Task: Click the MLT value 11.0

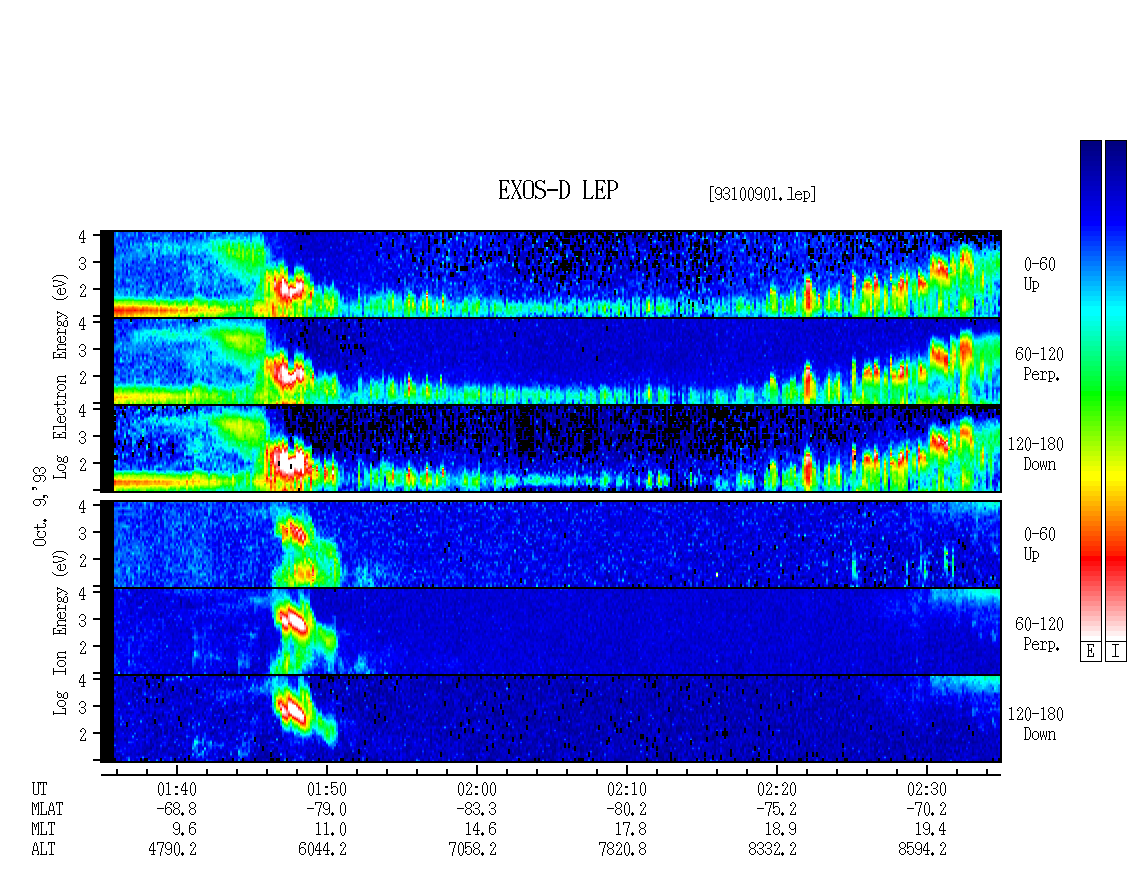Action: click(x=331, y=830)
